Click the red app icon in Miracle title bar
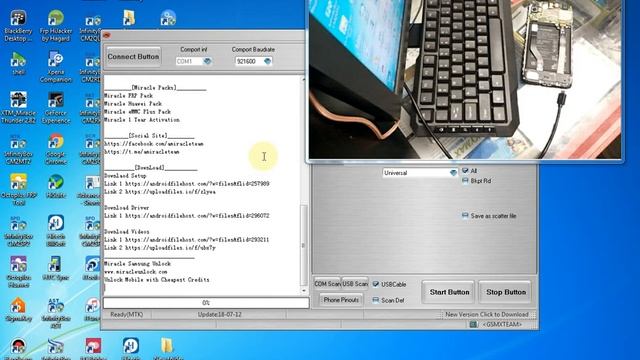This screenshot has width=640, height=360. [107, 36]
